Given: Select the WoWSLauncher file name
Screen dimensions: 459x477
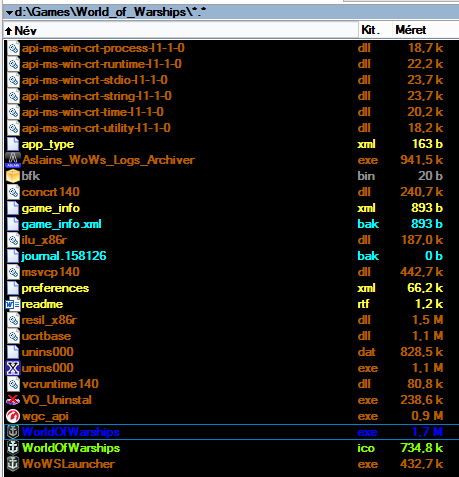Looking at the screenshot, I should tap(68, 464).
